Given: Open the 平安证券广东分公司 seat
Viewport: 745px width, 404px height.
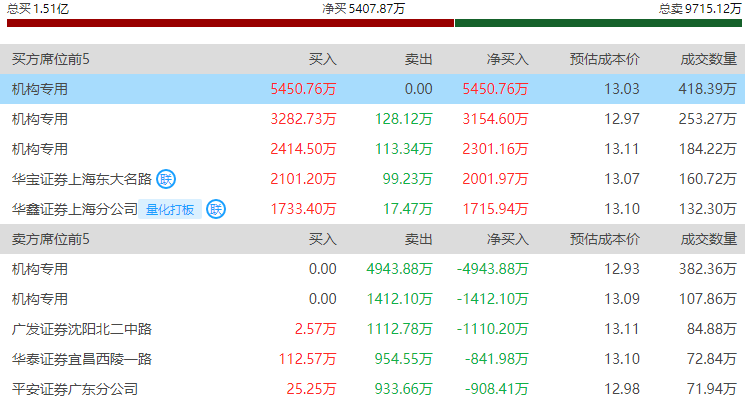Looking at the screenshot, I should 75,389.
